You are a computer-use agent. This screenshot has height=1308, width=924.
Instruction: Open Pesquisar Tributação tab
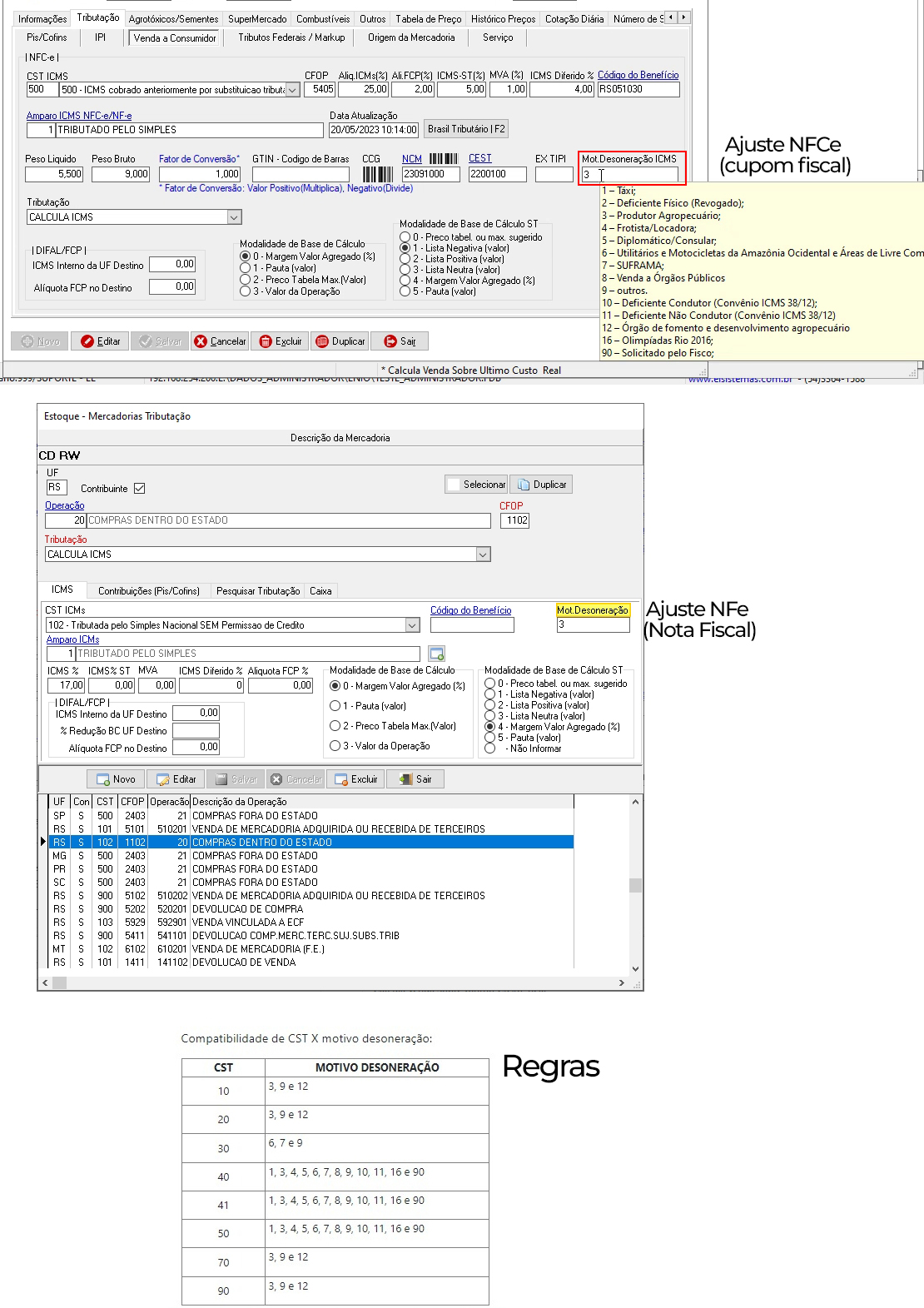pyautogui.click(x=258, y=591)
